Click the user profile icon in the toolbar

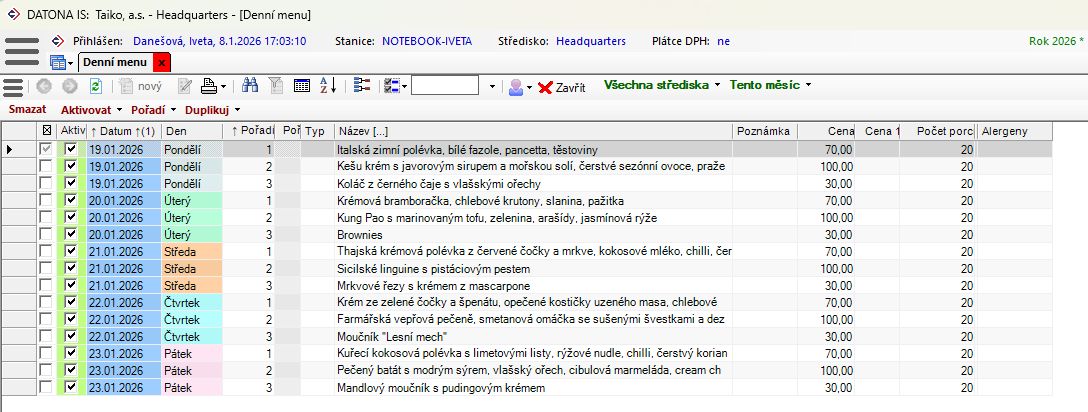tap(516, 87)
